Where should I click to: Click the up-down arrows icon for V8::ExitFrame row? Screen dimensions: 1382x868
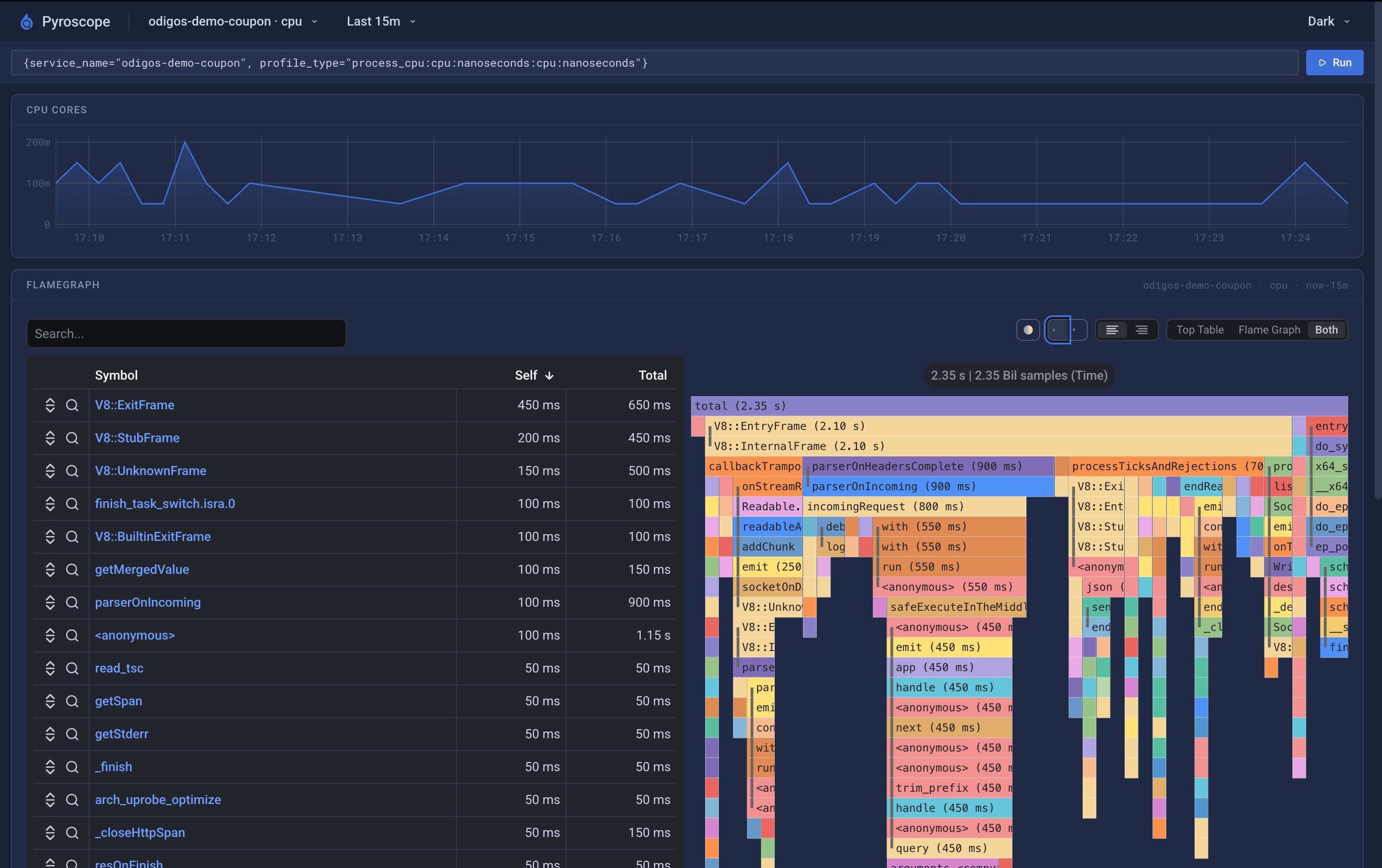tap(50, 405)
